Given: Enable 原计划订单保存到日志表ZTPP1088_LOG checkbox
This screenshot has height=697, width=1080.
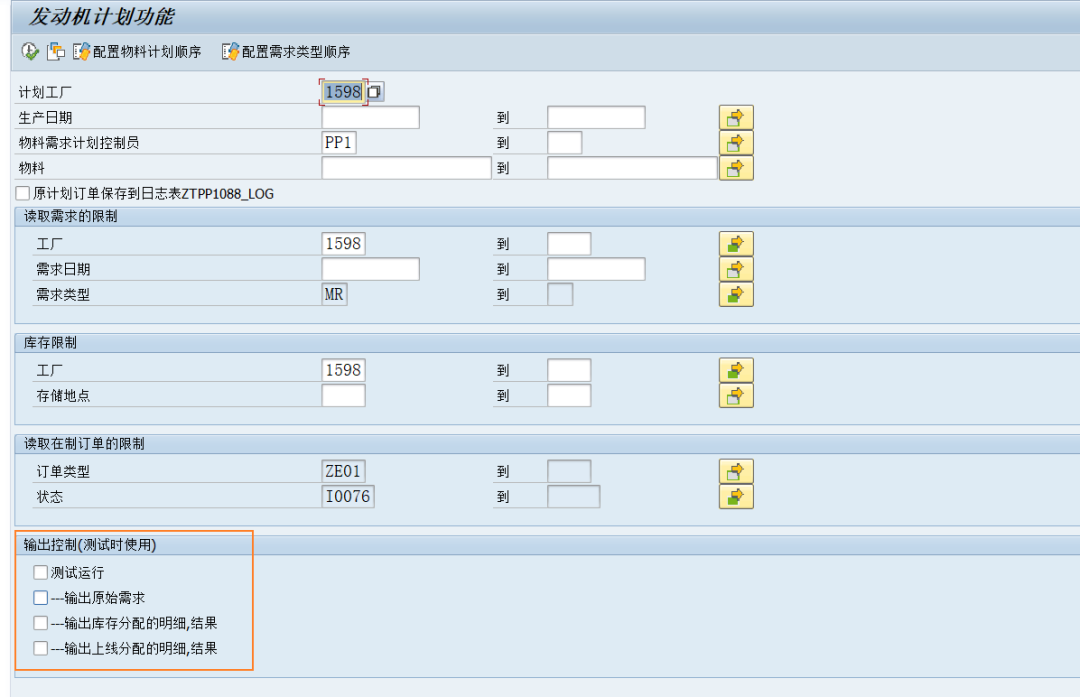Looking at the screenshot, I should point(23,194).
